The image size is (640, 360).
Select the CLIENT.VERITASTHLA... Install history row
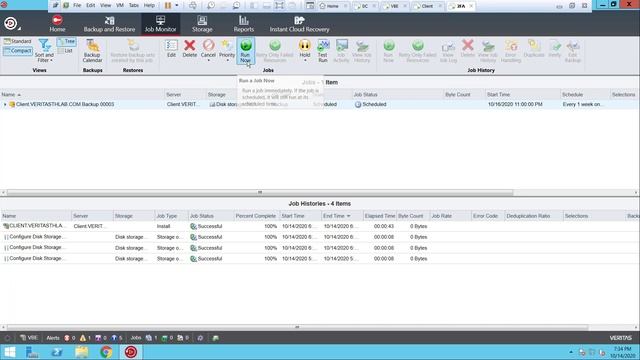click(x=320, y=226)
